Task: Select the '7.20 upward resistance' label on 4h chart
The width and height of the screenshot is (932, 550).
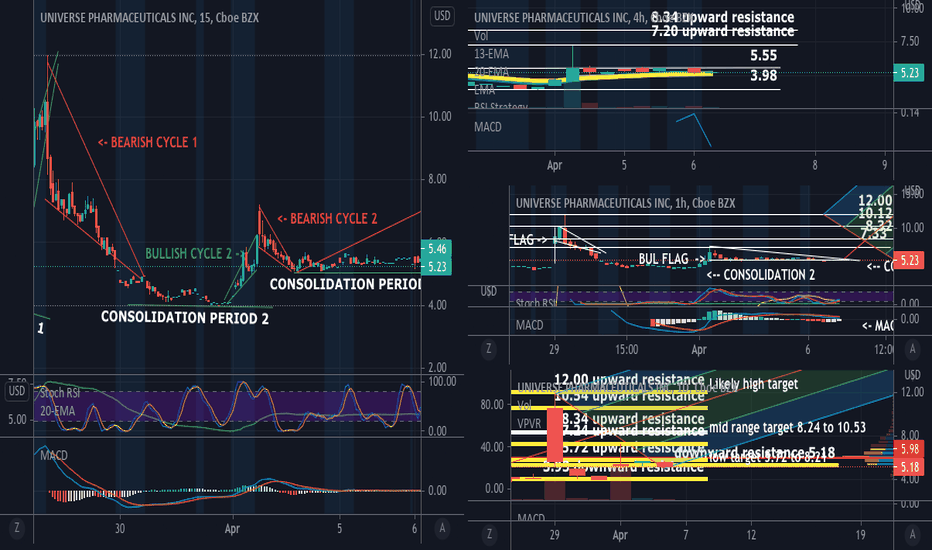Action: [723, 31]
